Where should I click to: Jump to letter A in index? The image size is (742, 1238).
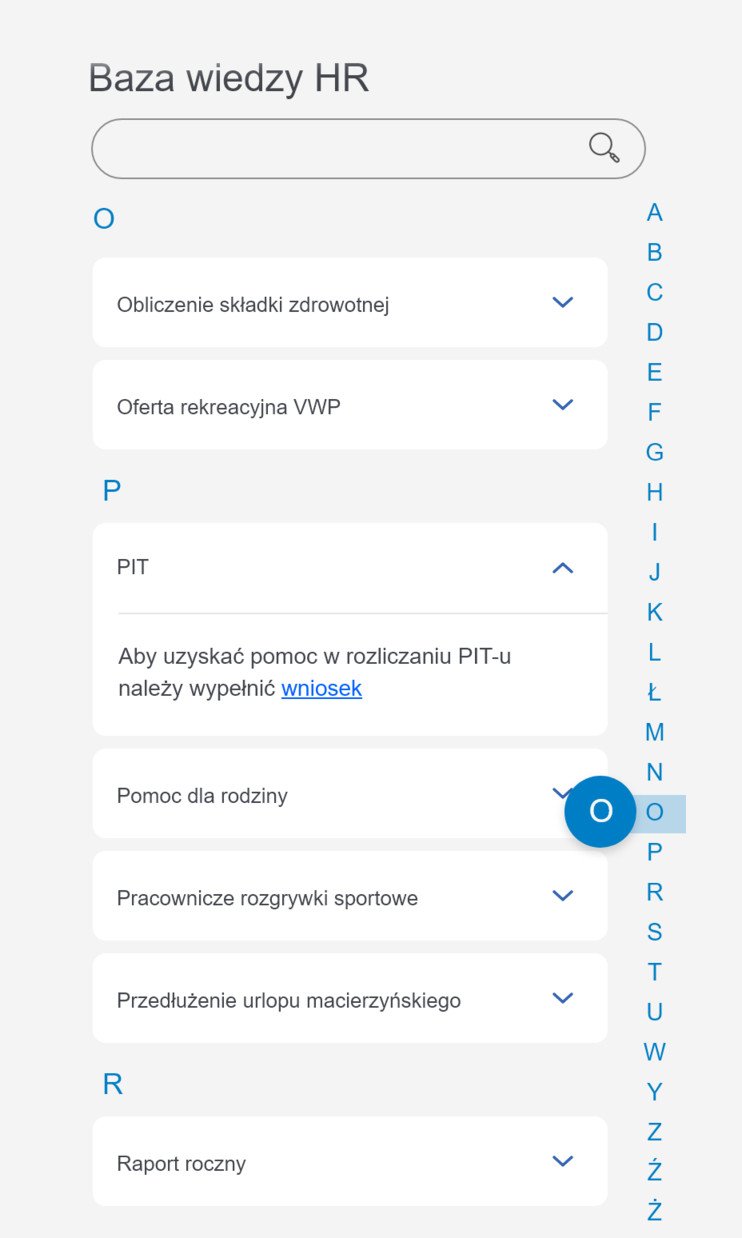(654, 212)
